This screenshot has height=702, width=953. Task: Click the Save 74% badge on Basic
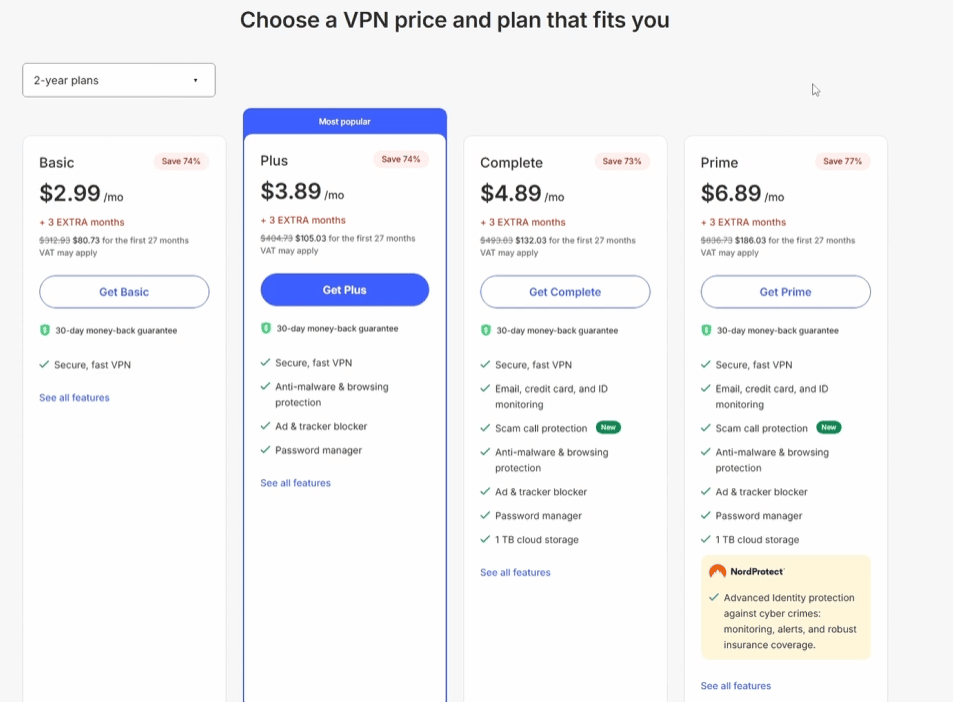(181, 159)
